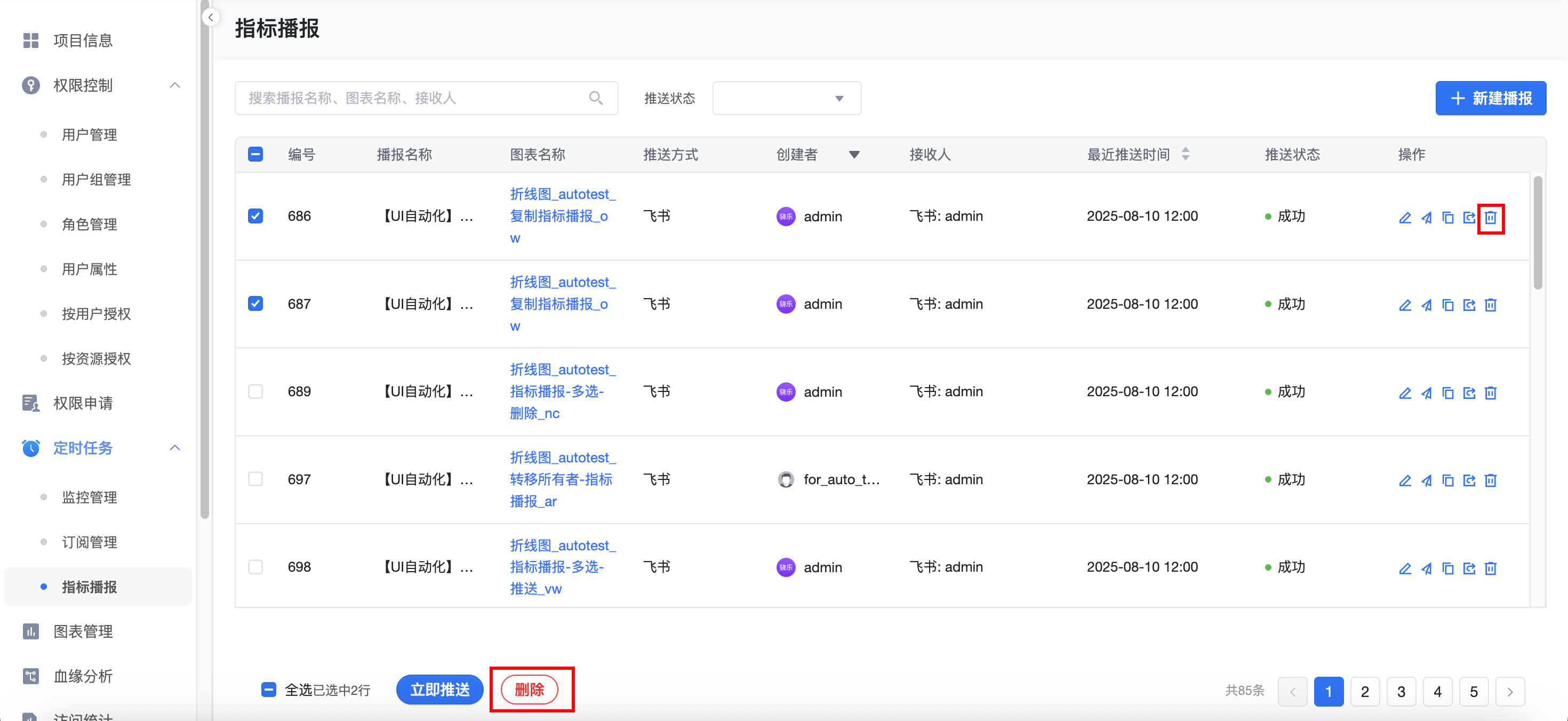Viewport: 1568px width, 721px height.
Task: Click the 新建播报 button
Action: pyautogui.click(x=1490, y=98)
